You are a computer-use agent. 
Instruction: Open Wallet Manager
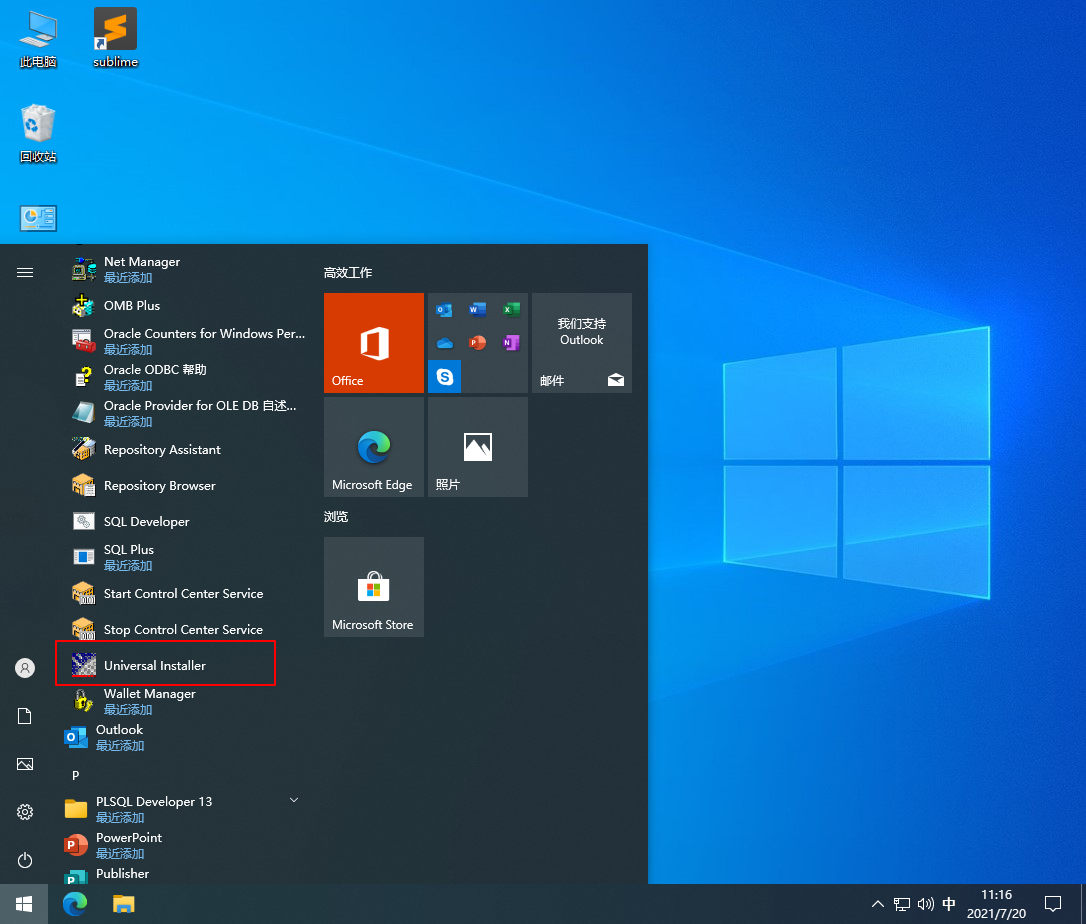pos(183,702)
